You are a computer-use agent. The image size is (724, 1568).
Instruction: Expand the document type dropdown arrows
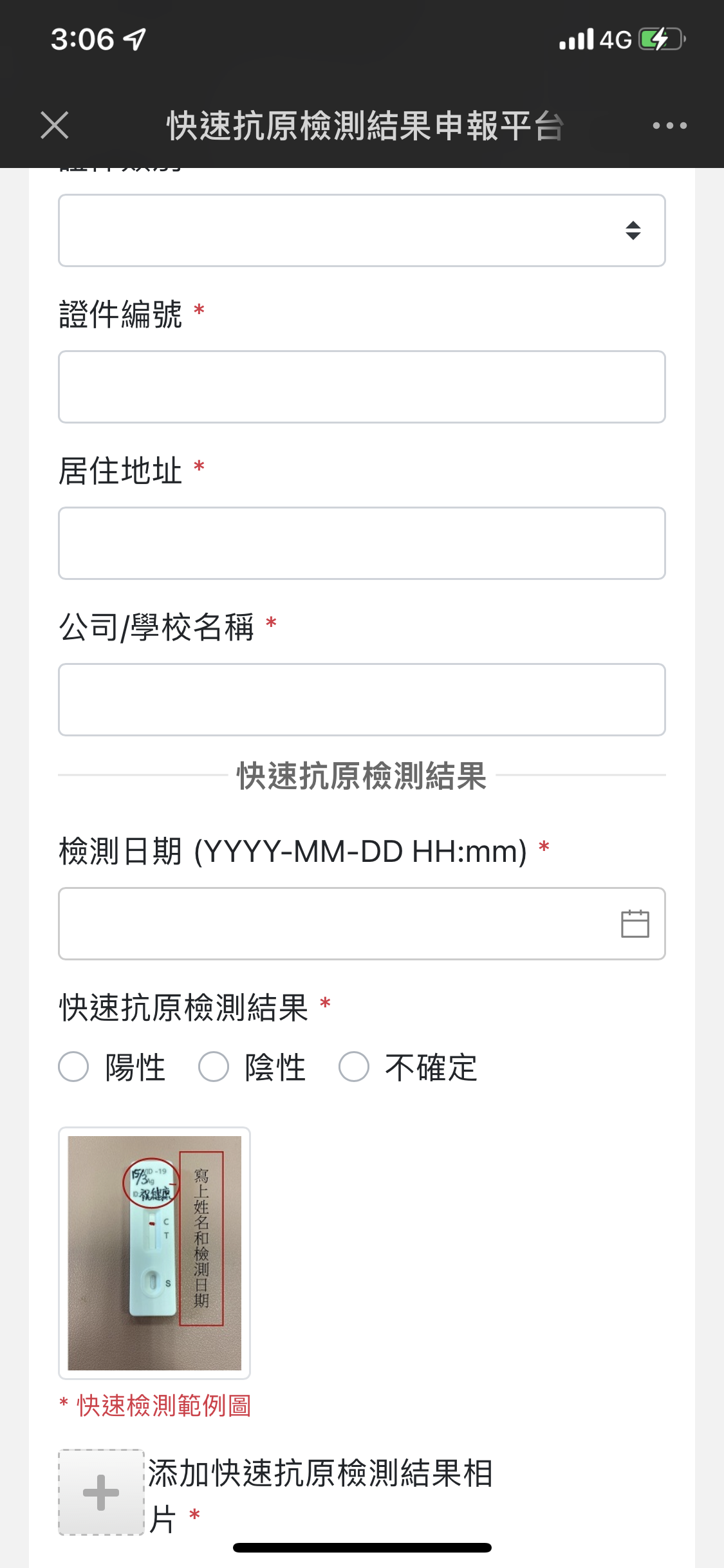coord(633,230)
